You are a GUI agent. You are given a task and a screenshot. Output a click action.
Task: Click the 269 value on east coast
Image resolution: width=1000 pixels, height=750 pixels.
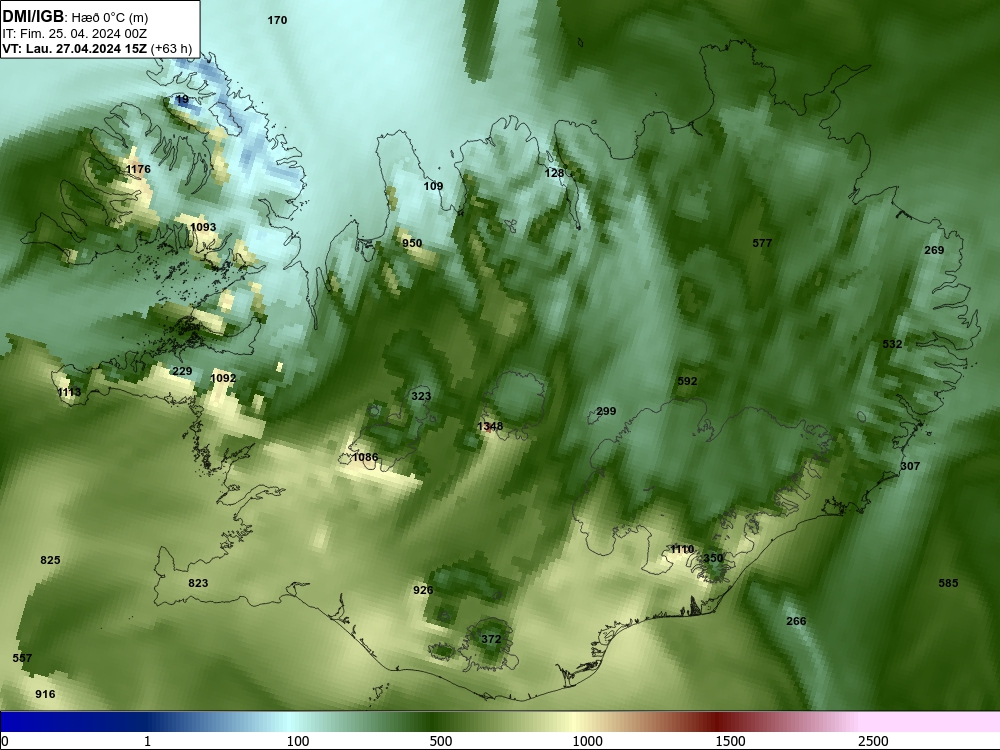tap(934, 250)
